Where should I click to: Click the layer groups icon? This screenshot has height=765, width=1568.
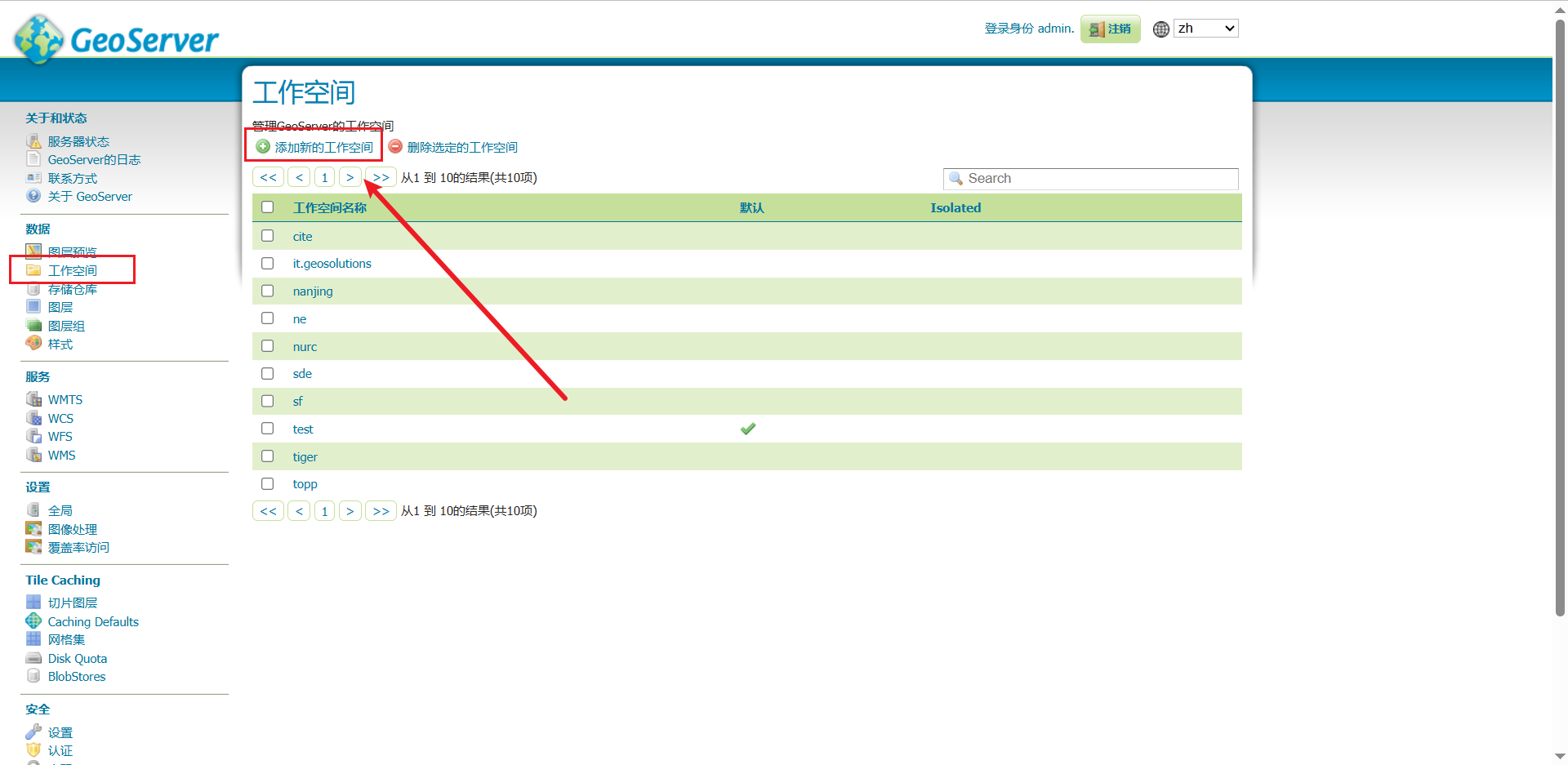coord(33,326)
